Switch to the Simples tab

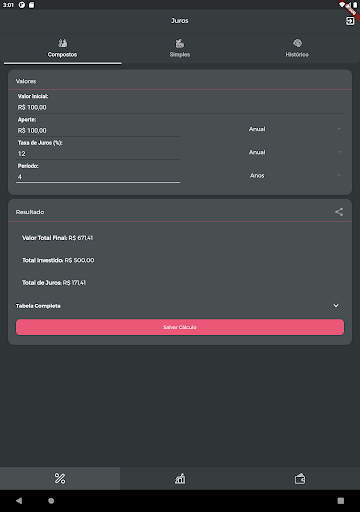180,48
